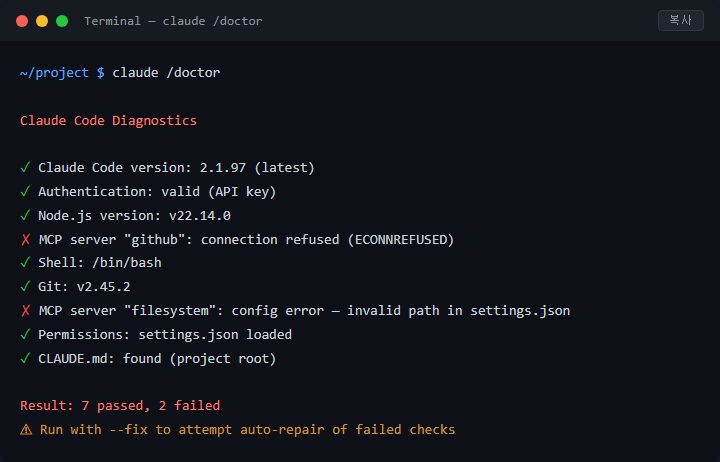Viewport: 720px width, 462px height.
Task: Click the "Claude Code Diagnostics" heading
Action: point(108,120)
